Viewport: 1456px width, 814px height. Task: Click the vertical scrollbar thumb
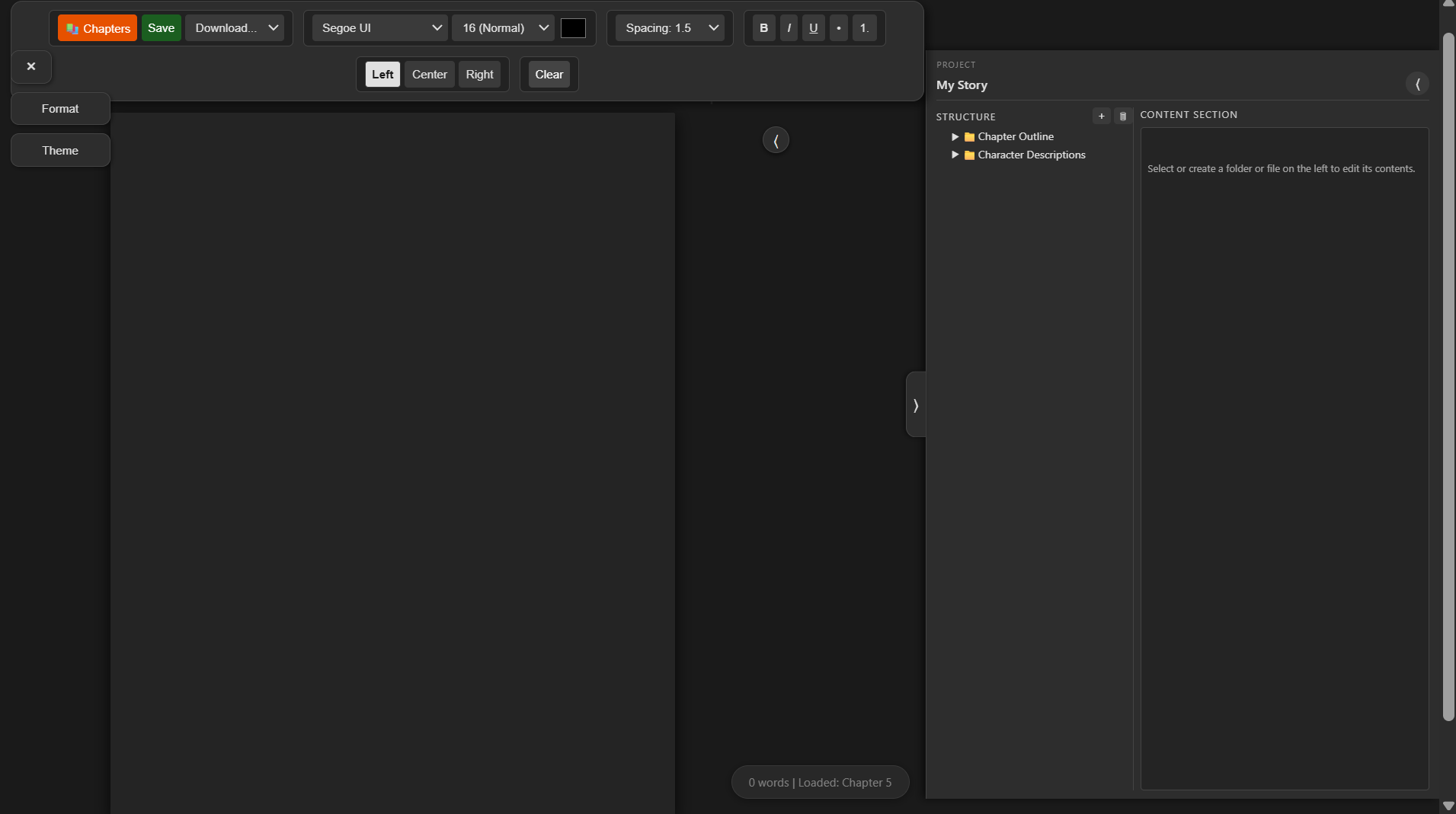(1448, 377)
